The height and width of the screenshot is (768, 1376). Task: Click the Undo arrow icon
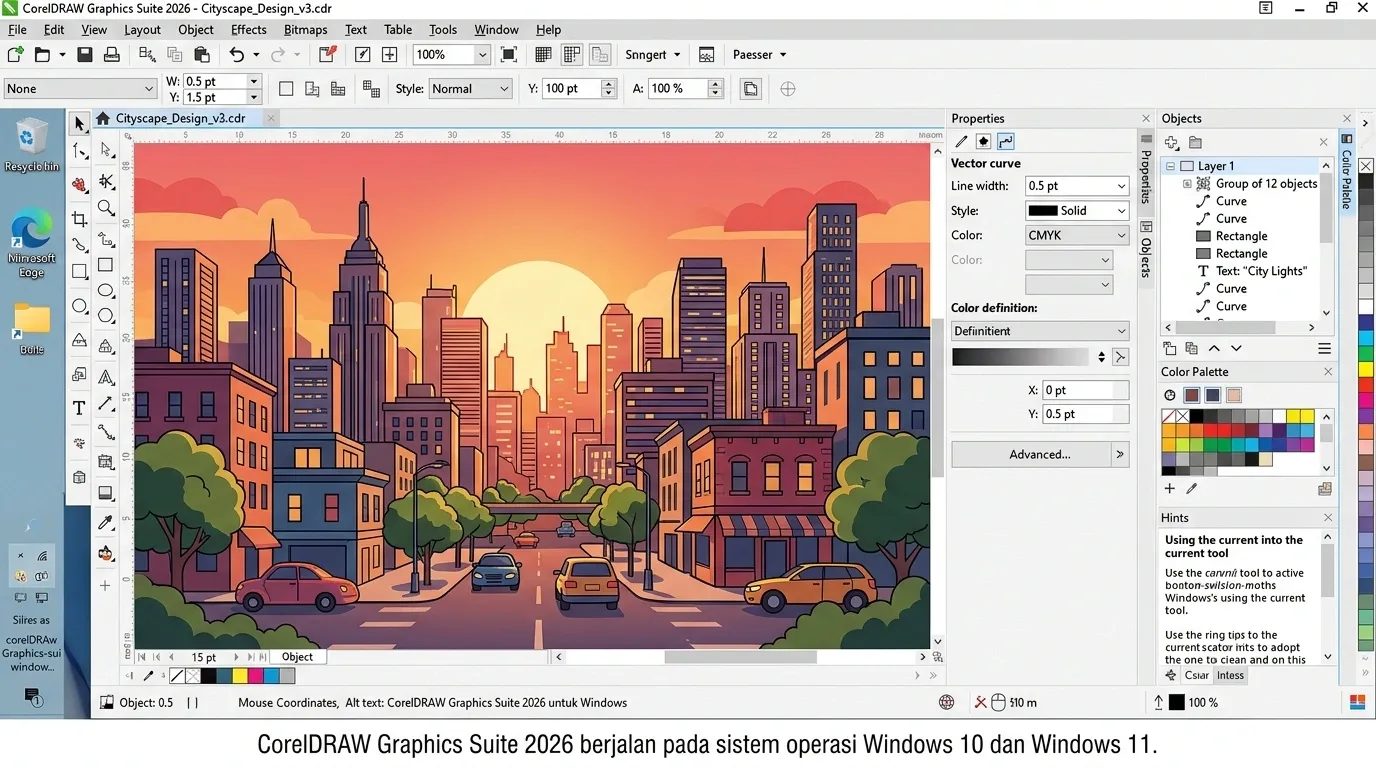click(236, 55)
